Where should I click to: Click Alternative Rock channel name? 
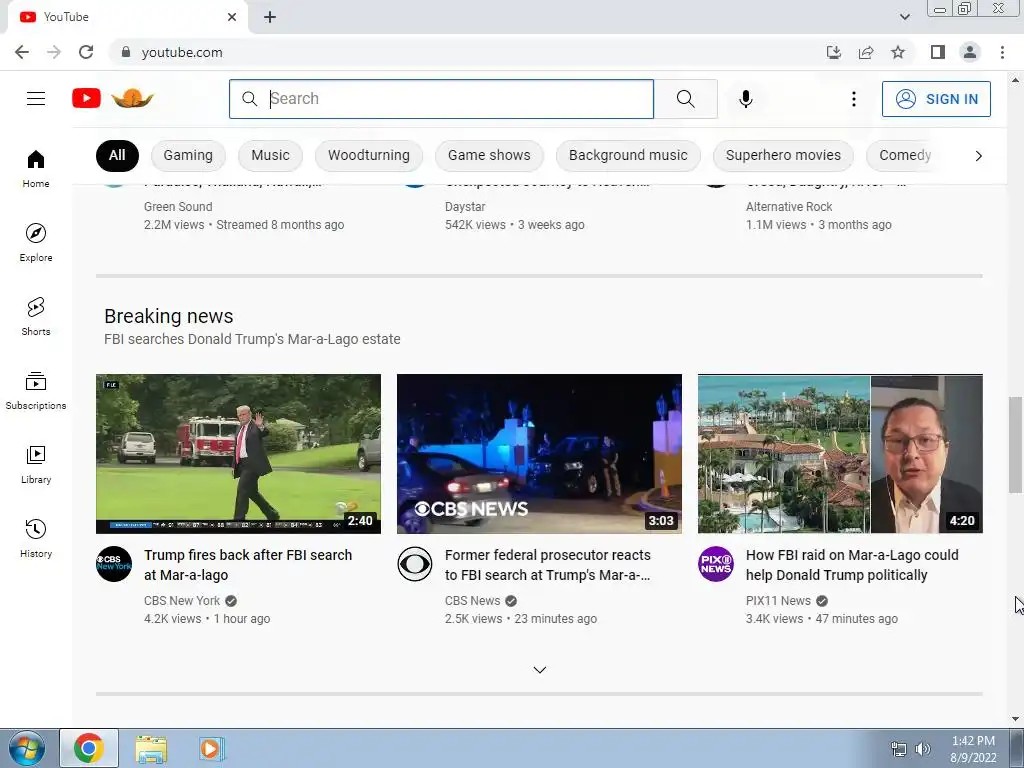click(x=789, y=207)
